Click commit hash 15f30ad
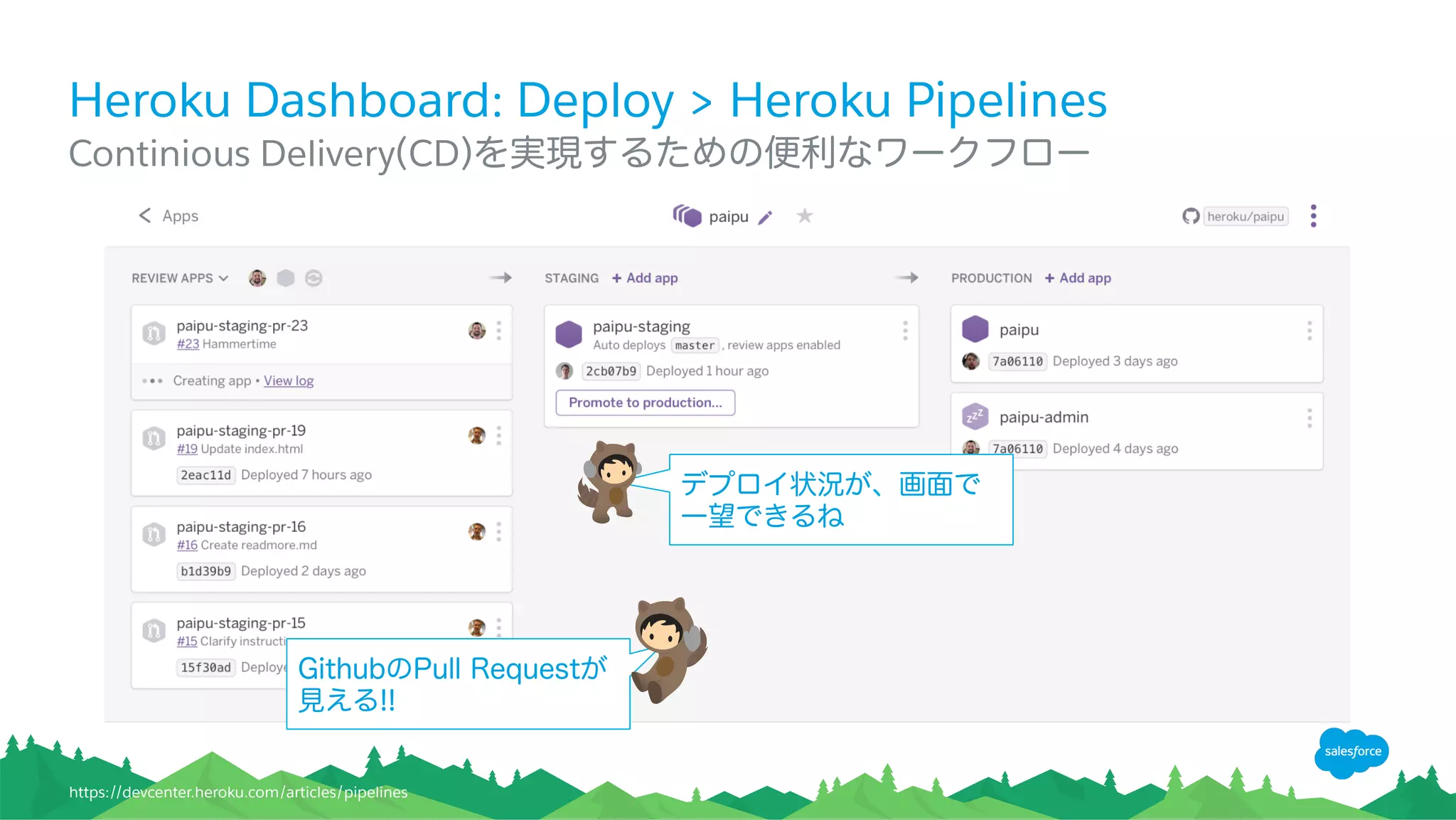The image size is (1456, 820). click(x=205, y=667)
